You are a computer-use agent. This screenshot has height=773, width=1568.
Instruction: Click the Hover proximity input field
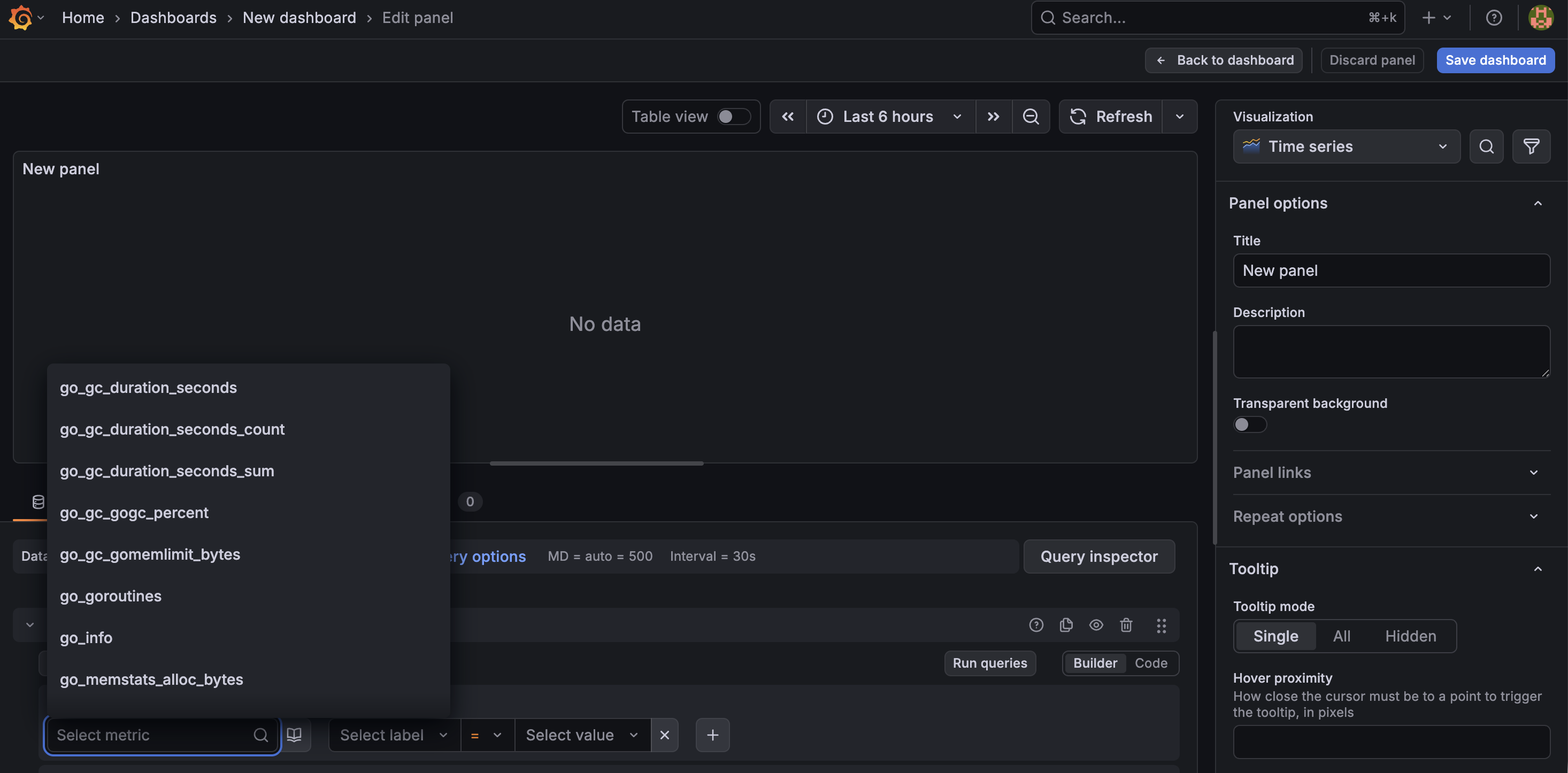click(x=1391, y=742)
